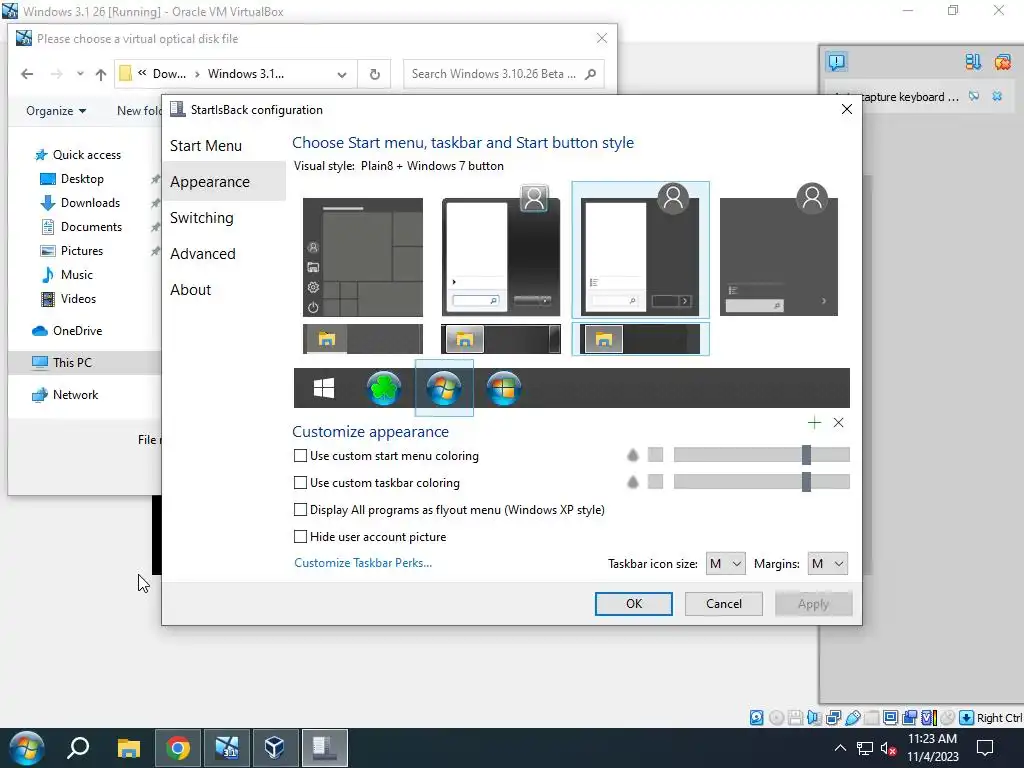The height and width of the screenshot is (768, 1024).
Task: Check Hide user account picture
Action: [300, 537]
